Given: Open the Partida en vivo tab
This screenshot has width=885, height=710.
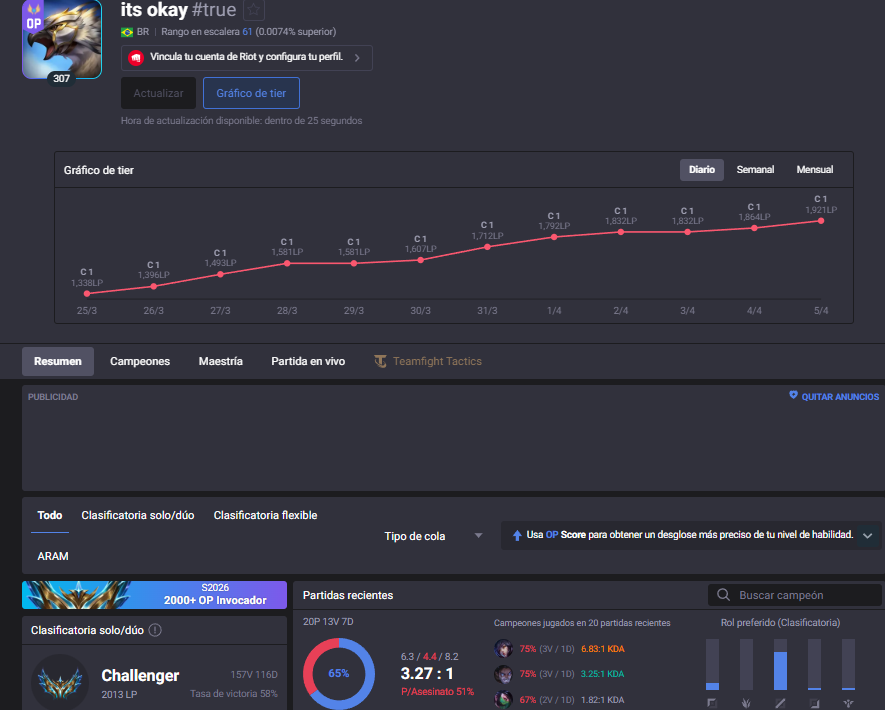Looking at the screenshot, I should pos(308,361).
